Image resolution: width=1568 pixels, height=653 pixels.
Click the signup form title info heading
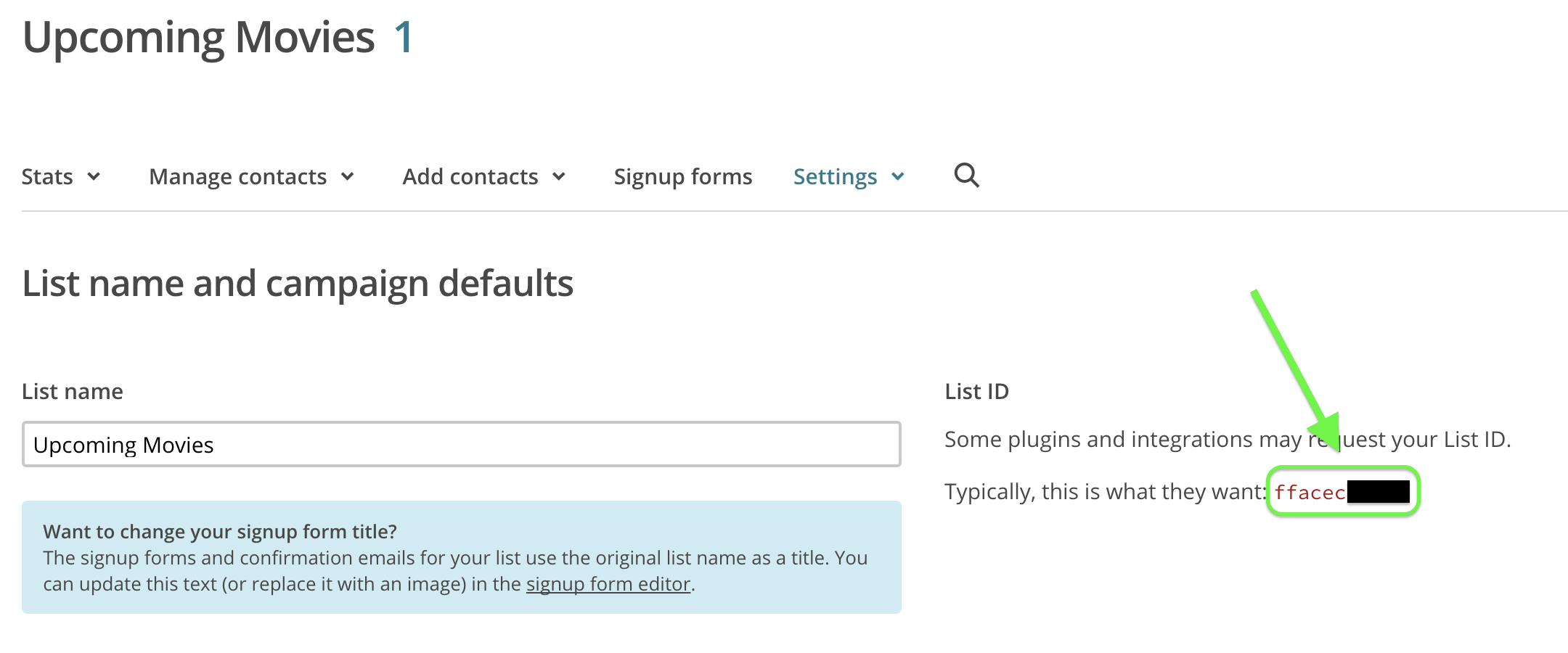(x=220, y=532)
